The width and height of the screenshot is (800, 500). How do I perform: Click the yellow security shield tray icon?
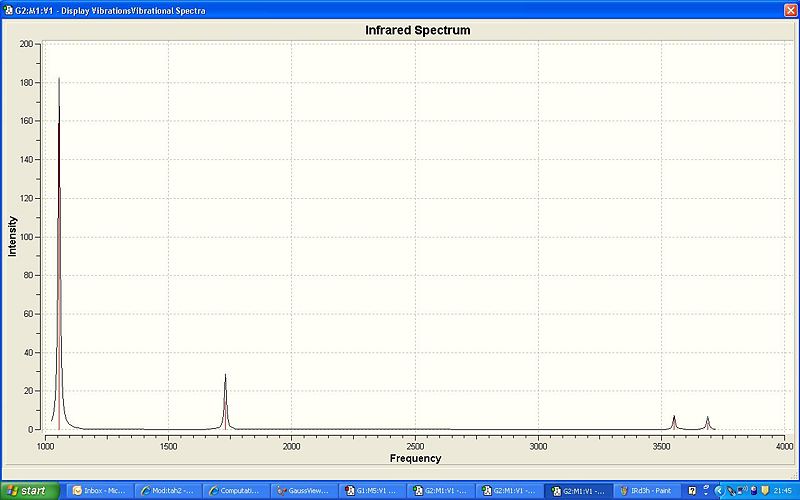[765, 490]
